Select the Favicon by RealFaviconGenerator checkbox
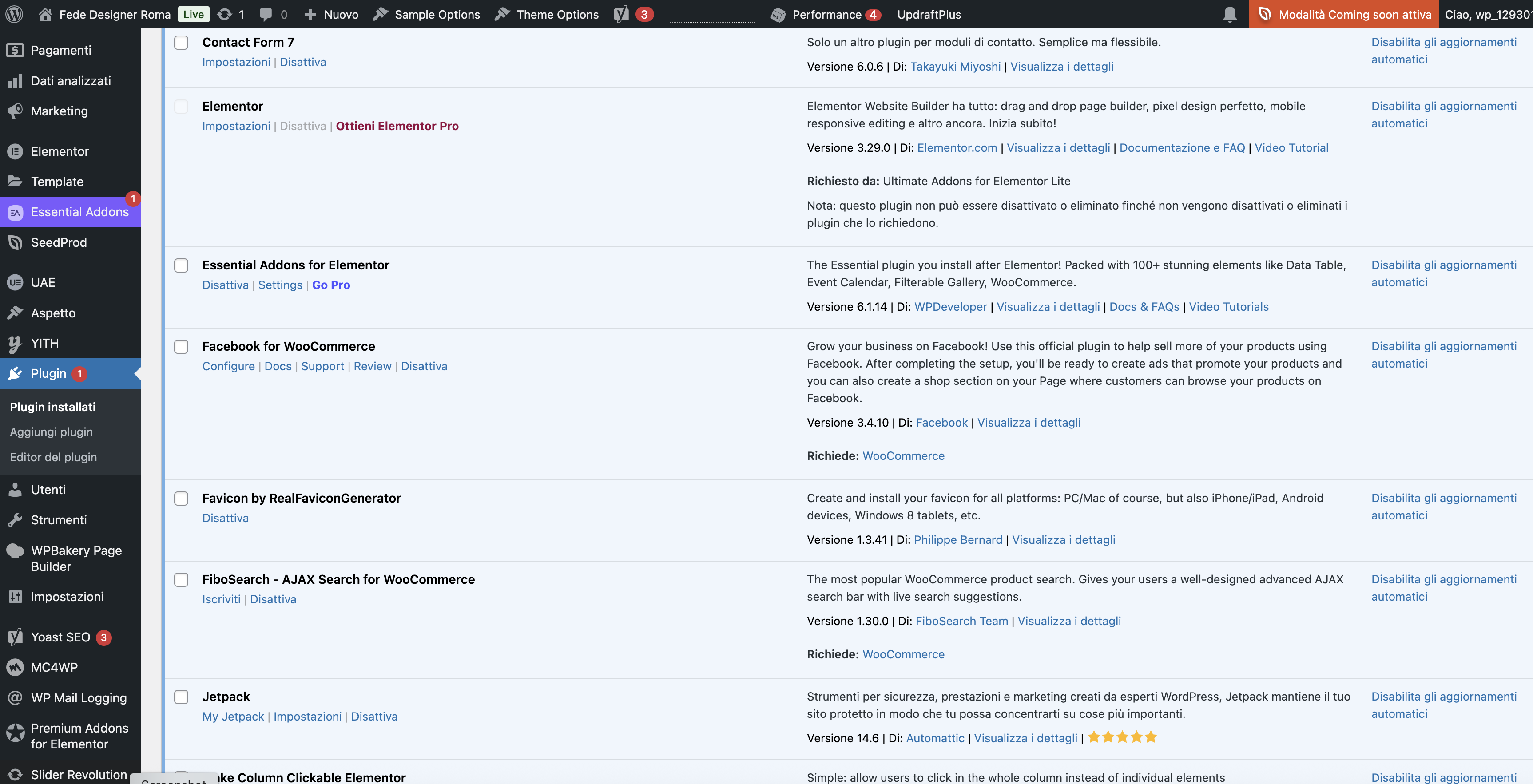Image resolution: width=1533 pixels, height=784 pixels. tap(181, 499)
